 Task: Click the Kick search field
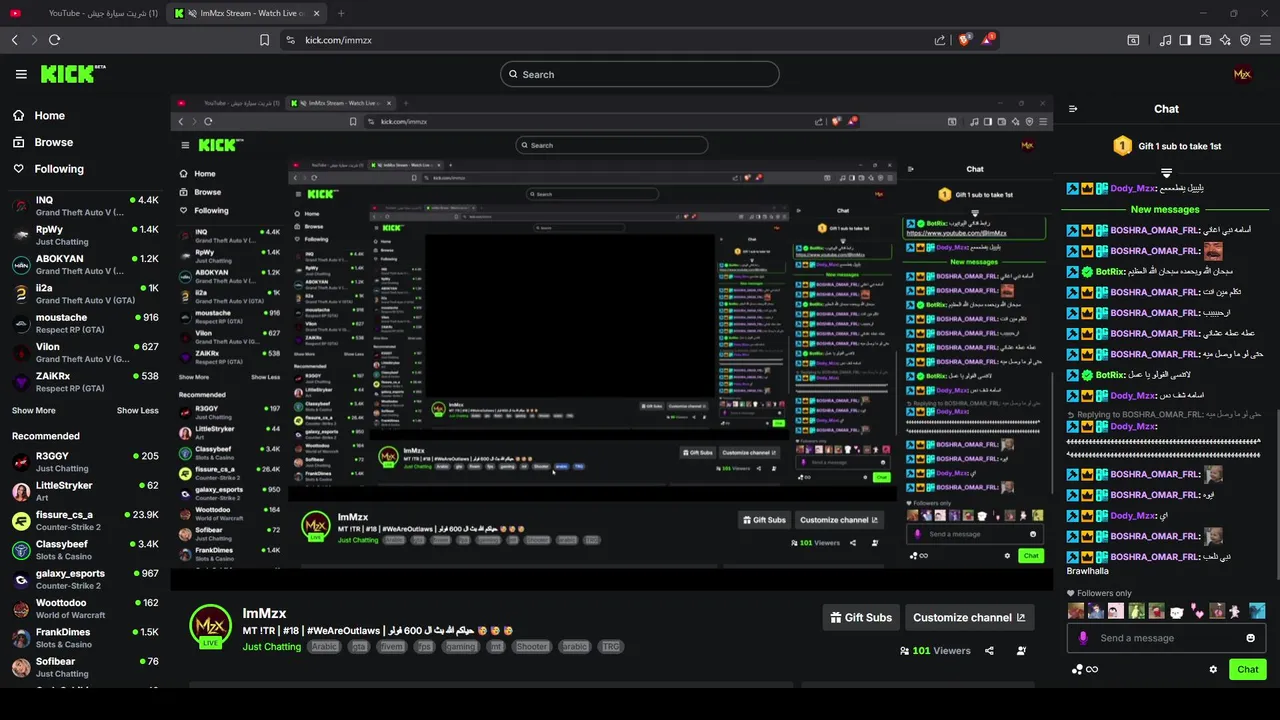tap(640, 74)
